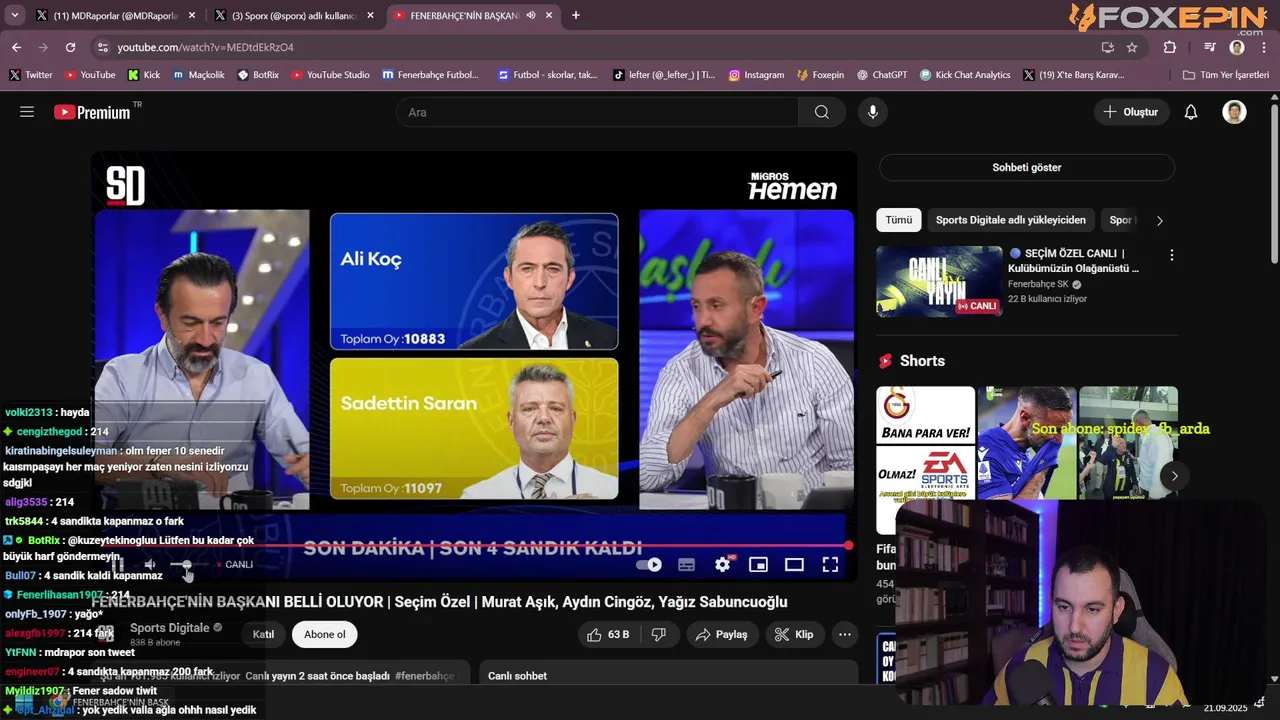Go back in browser history
The image size is (1280, 720).
16,47
